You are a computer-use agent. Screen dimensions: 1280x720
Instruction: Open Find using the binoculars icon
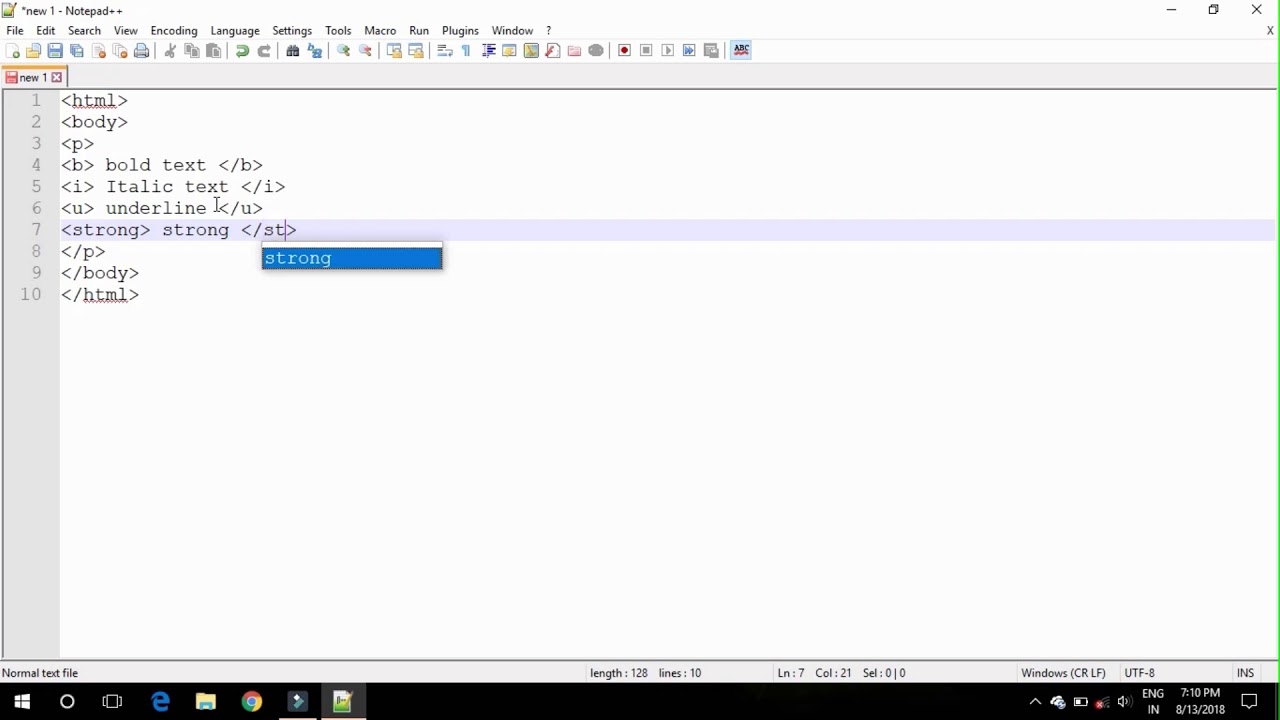coord(293,51)
